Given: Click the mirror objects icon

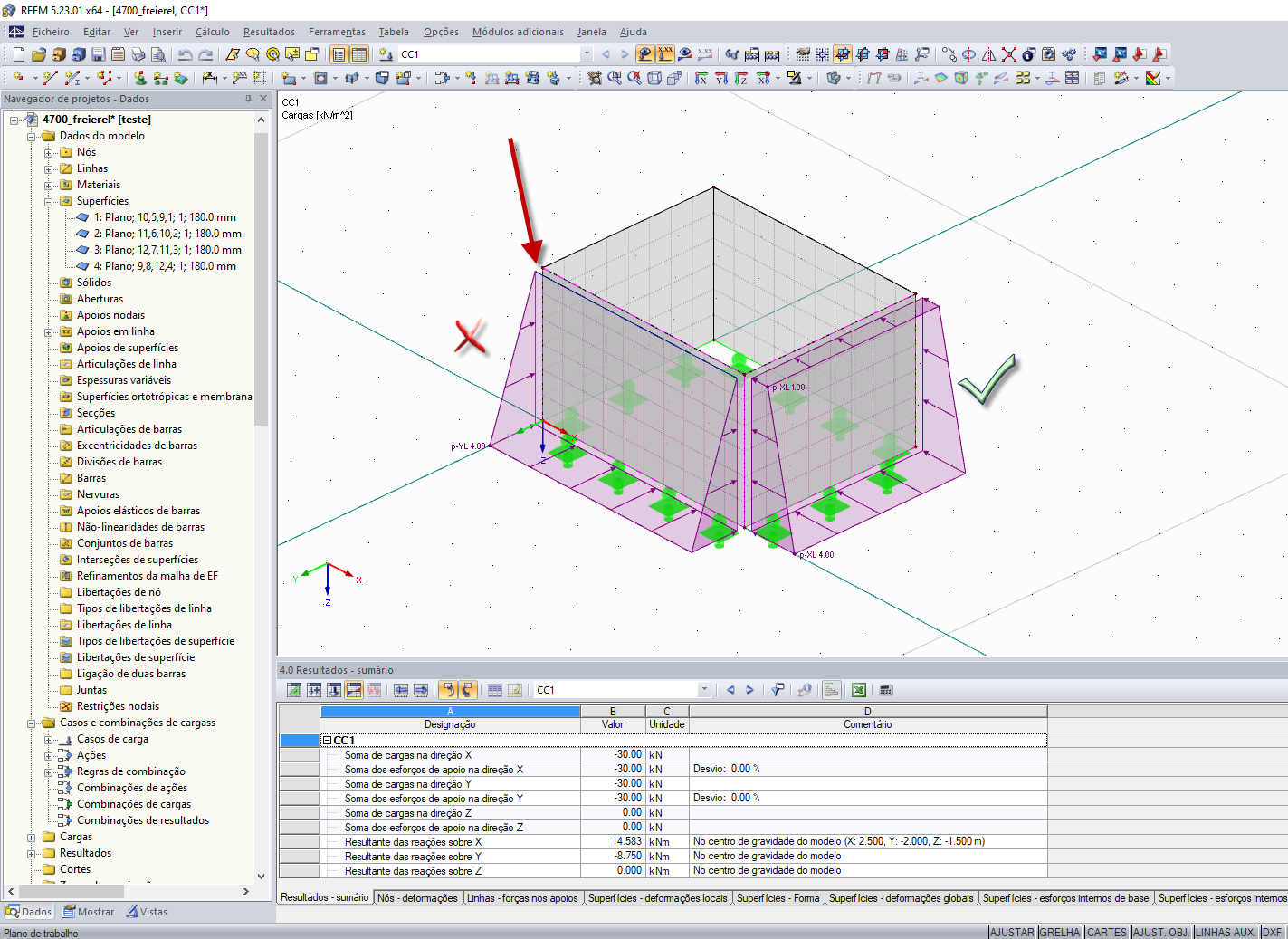Looking at the screenshot, I should tap(988, 54).
